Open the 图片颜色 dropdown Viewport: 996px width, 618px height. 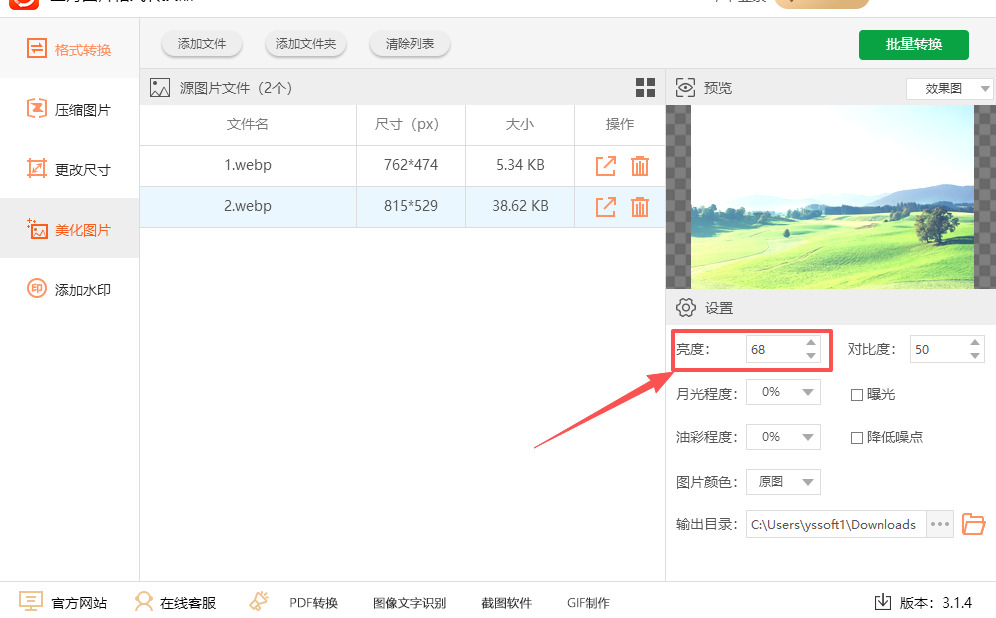point(783,482)
